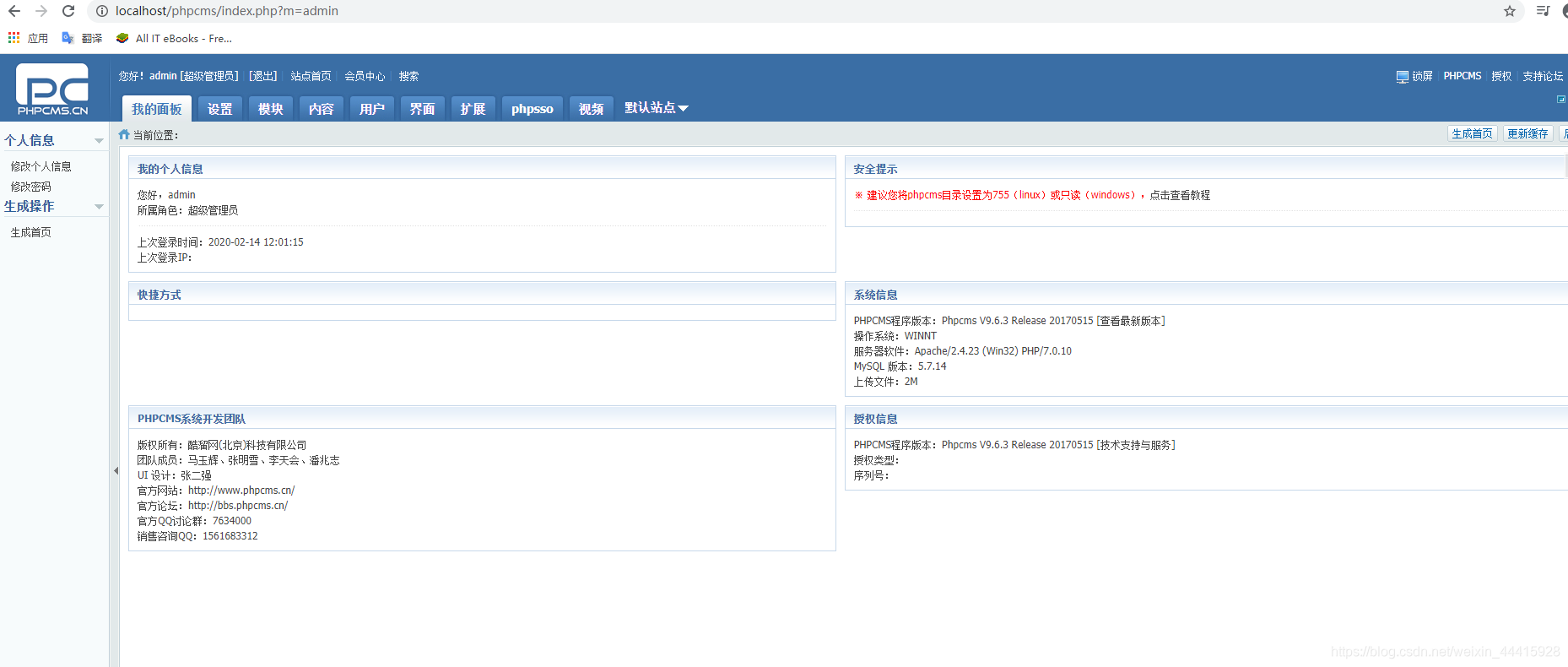Switch to 界面 tab
1568x667 pixels.
pos(423,109)
